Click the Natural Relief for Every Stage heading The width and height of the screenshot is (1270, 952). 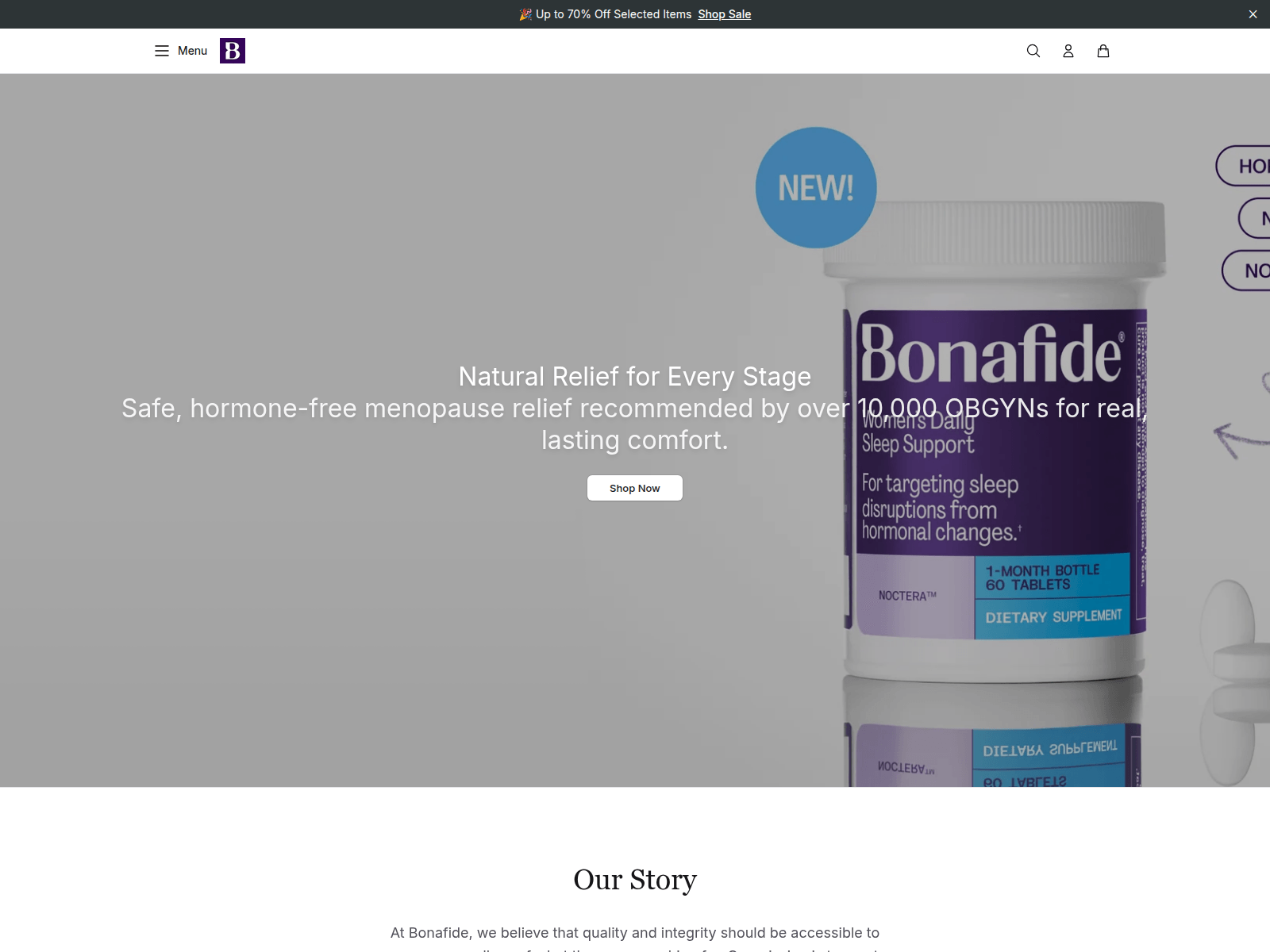pos(635,376)
